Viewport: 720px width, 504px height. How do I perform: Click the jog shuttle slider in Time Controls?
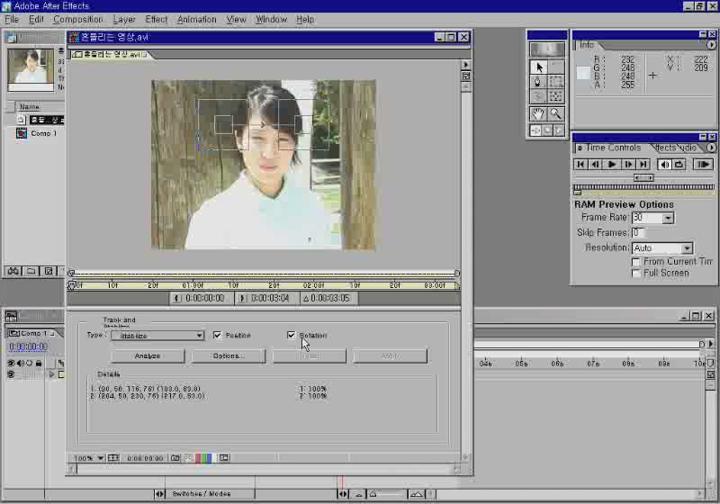point(643,178)
